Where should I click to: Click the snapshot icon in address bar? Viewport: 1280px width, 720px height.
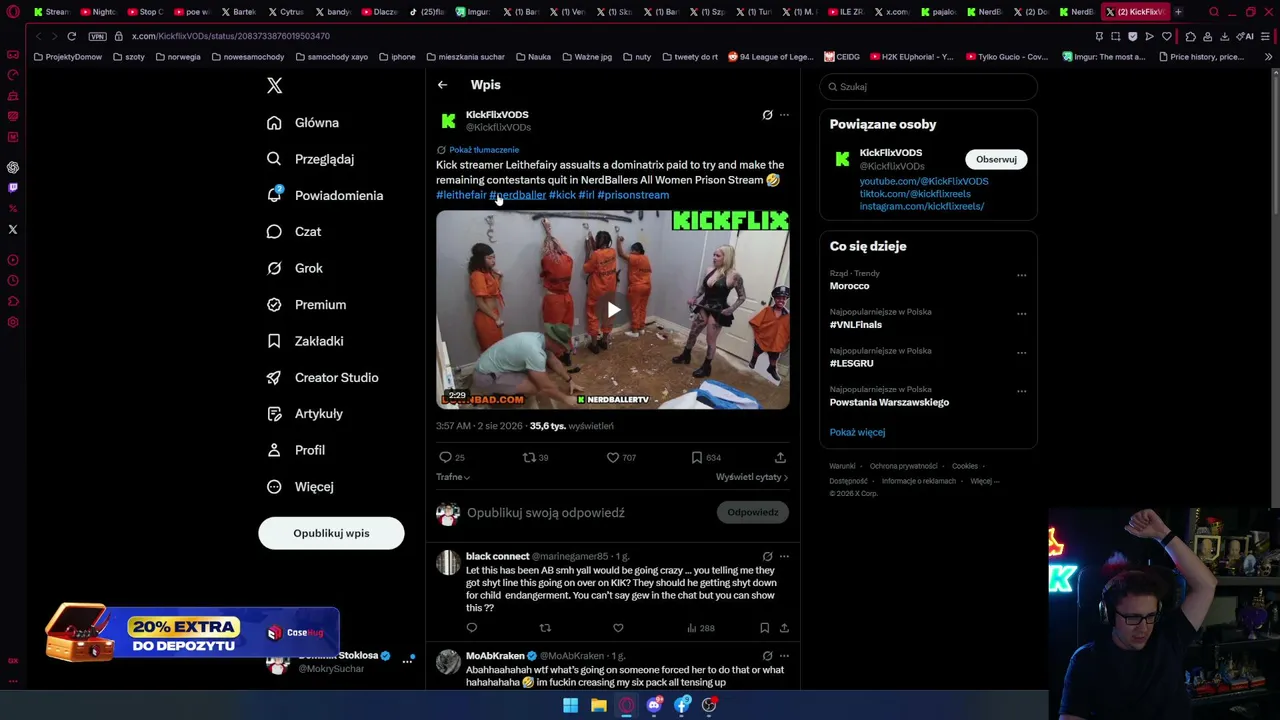1115,36
